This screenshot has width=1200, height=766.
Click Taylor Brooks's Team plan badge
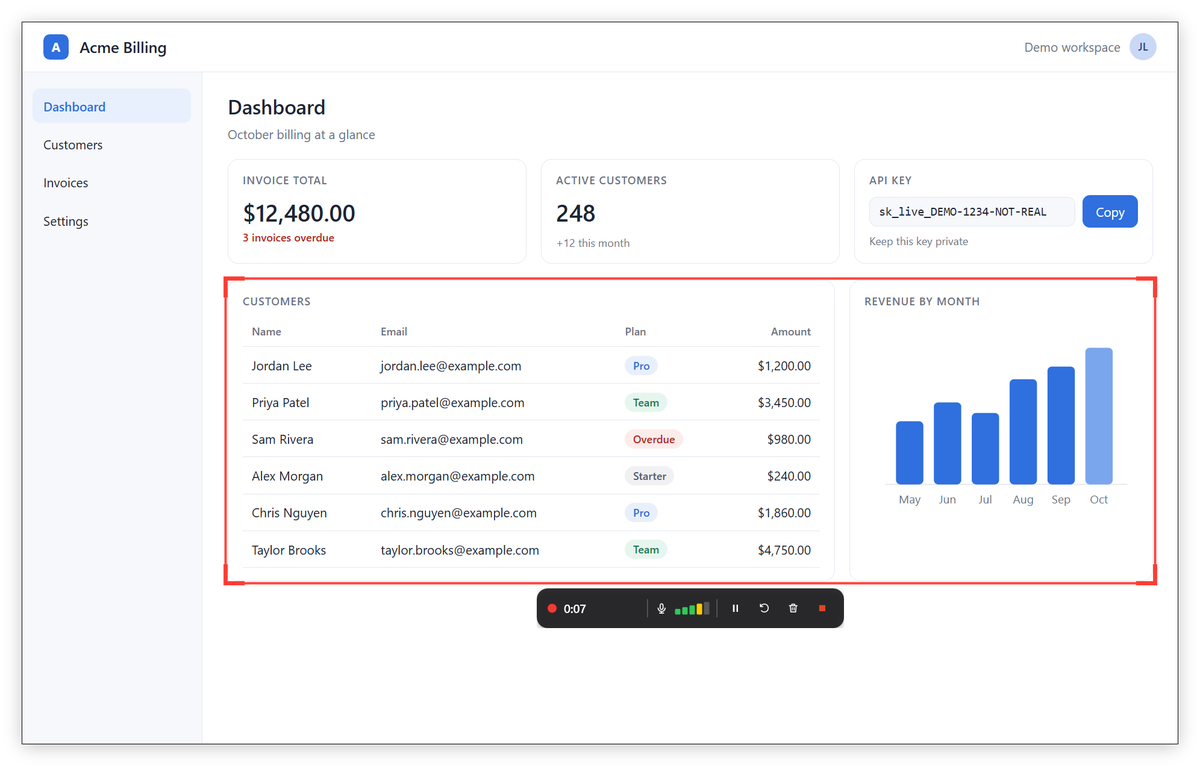(x=646, y=549)
